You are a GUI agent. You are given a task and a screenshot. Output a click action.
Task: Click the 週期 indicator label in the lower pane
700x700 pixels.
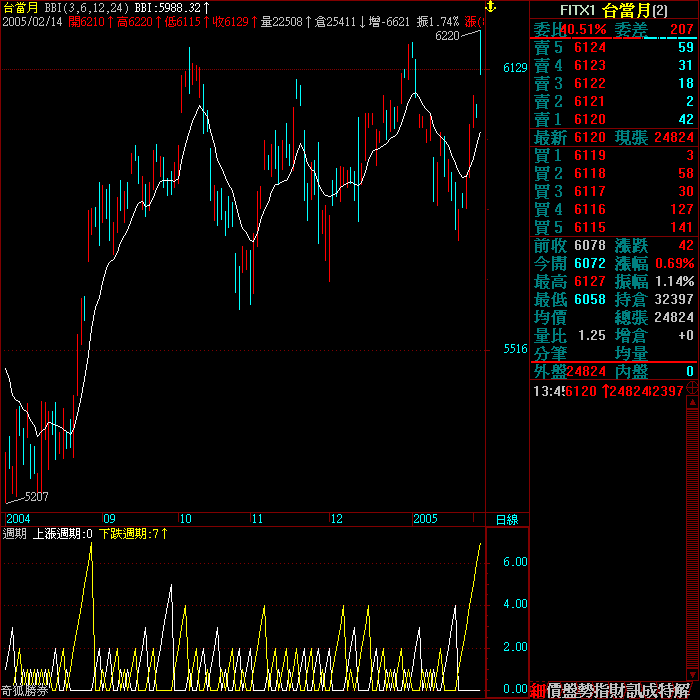15,534
